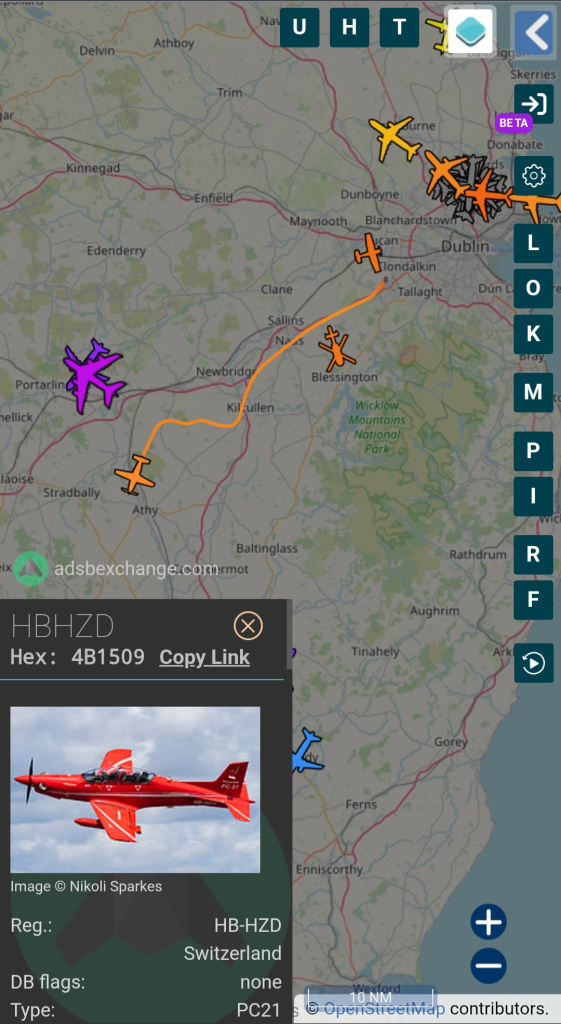The width and height of the screenshot is (561, 1024).
Task: Toggle the T button at the top
Action: point(399,27)
